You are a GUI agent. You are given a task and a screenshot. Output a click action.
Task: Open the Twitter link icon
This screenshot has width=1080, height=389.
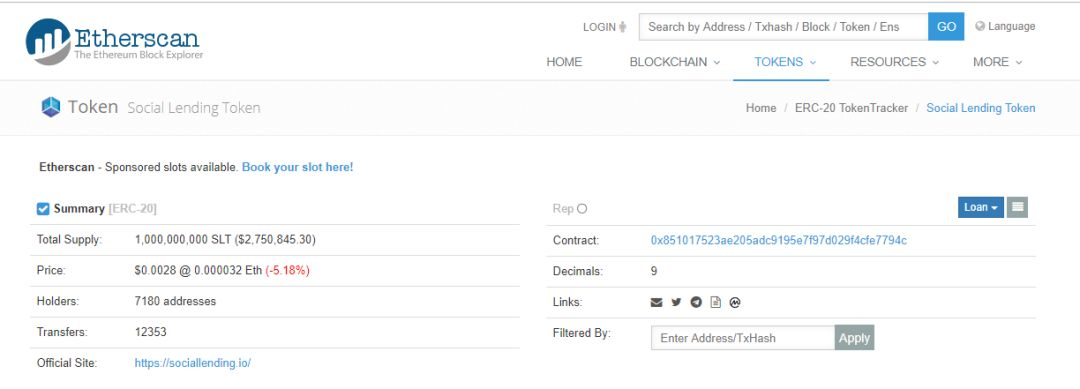(676, 302)
